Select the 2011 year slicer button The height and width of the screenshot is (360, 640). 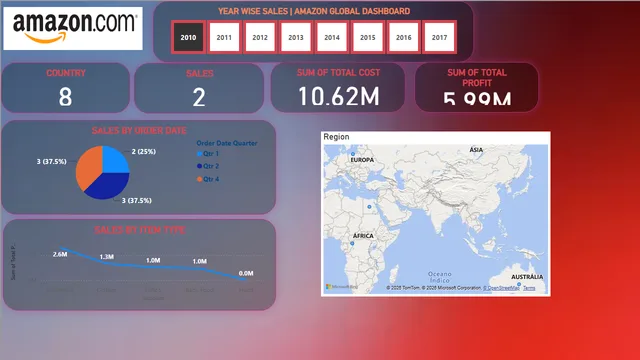point(224,37)
